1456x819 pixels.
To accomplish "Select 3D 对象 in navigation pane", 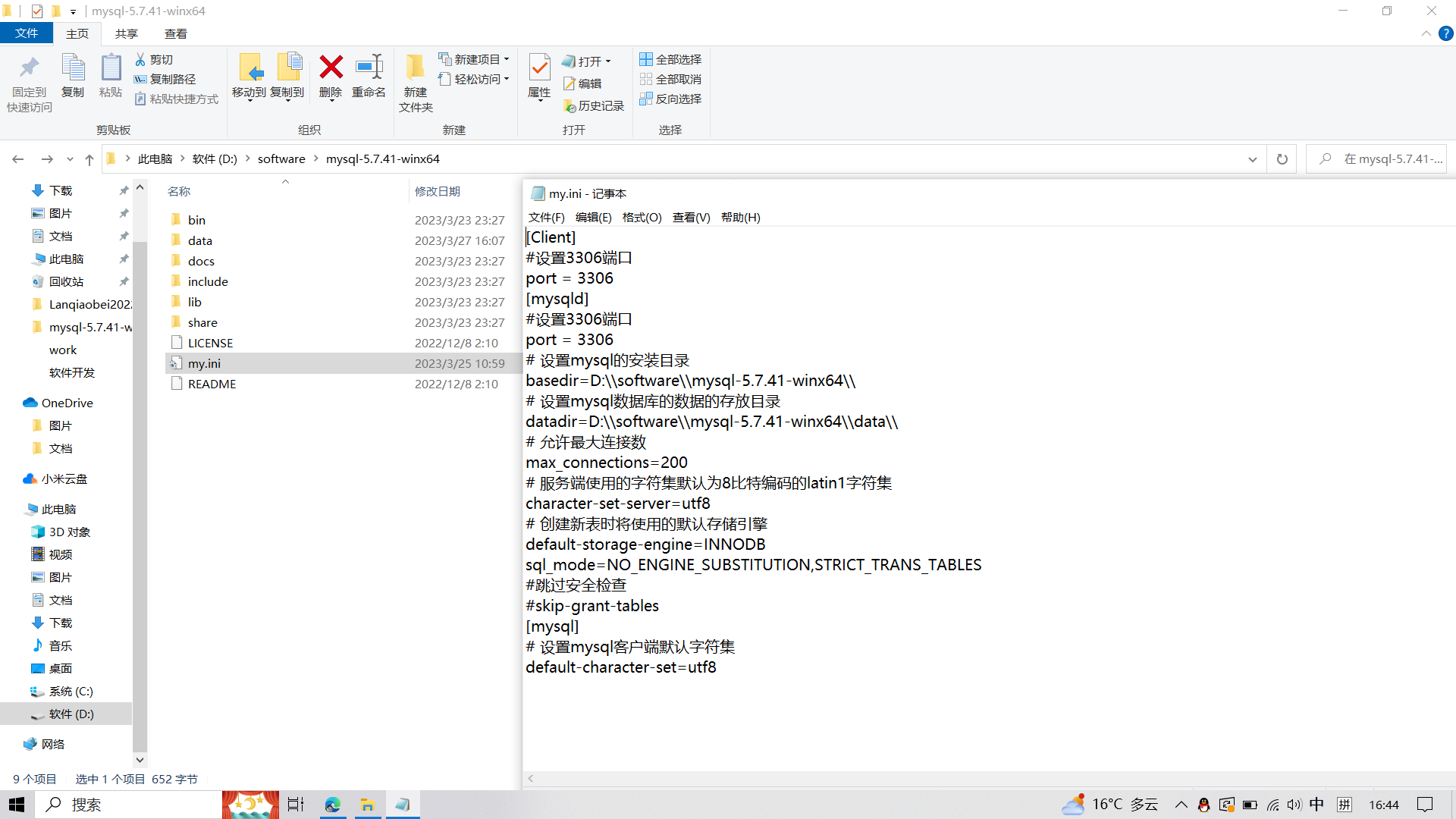I will tap(69, 532).
